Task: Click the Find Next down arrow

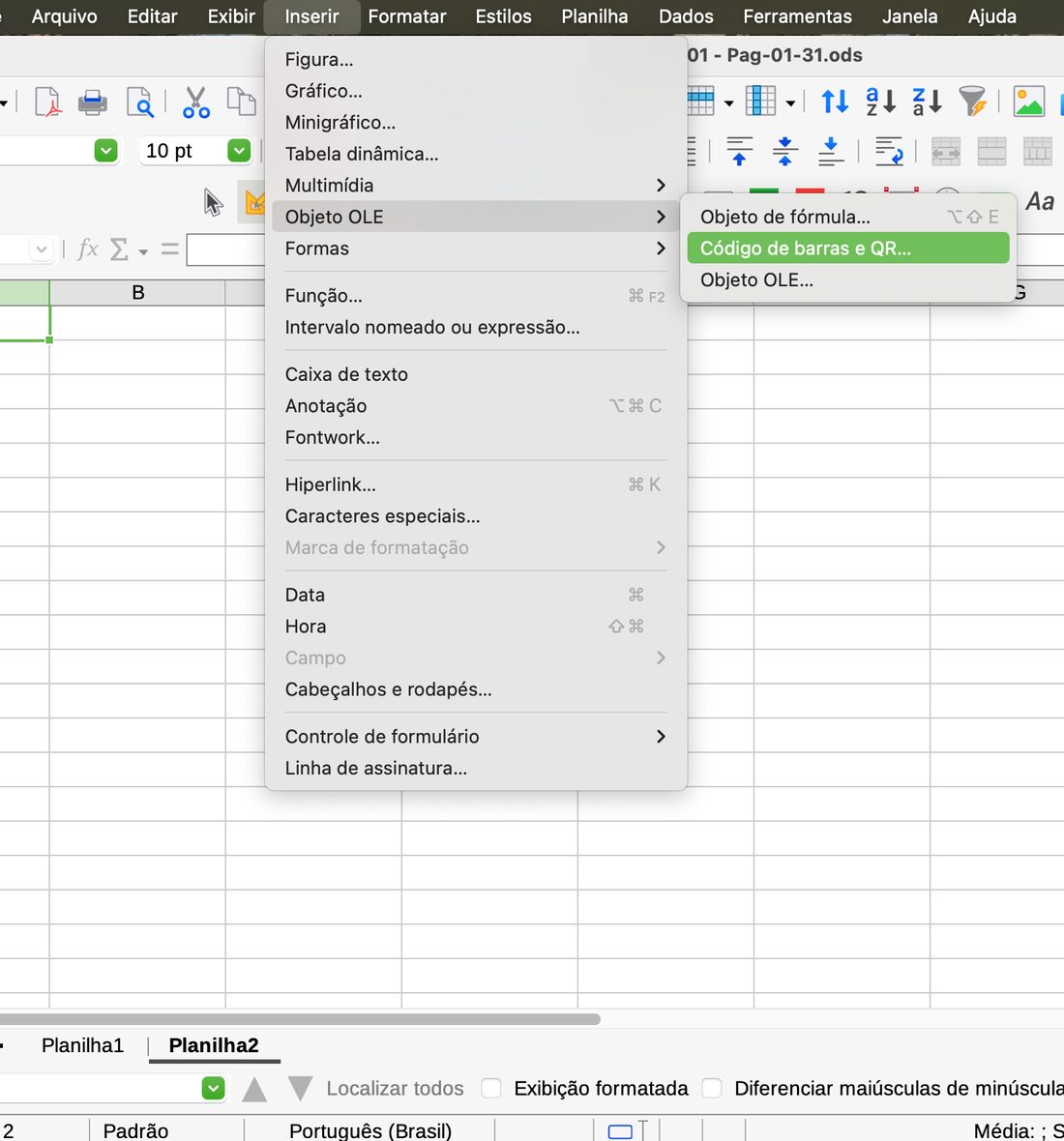Action: click(x=300, y=1089)
